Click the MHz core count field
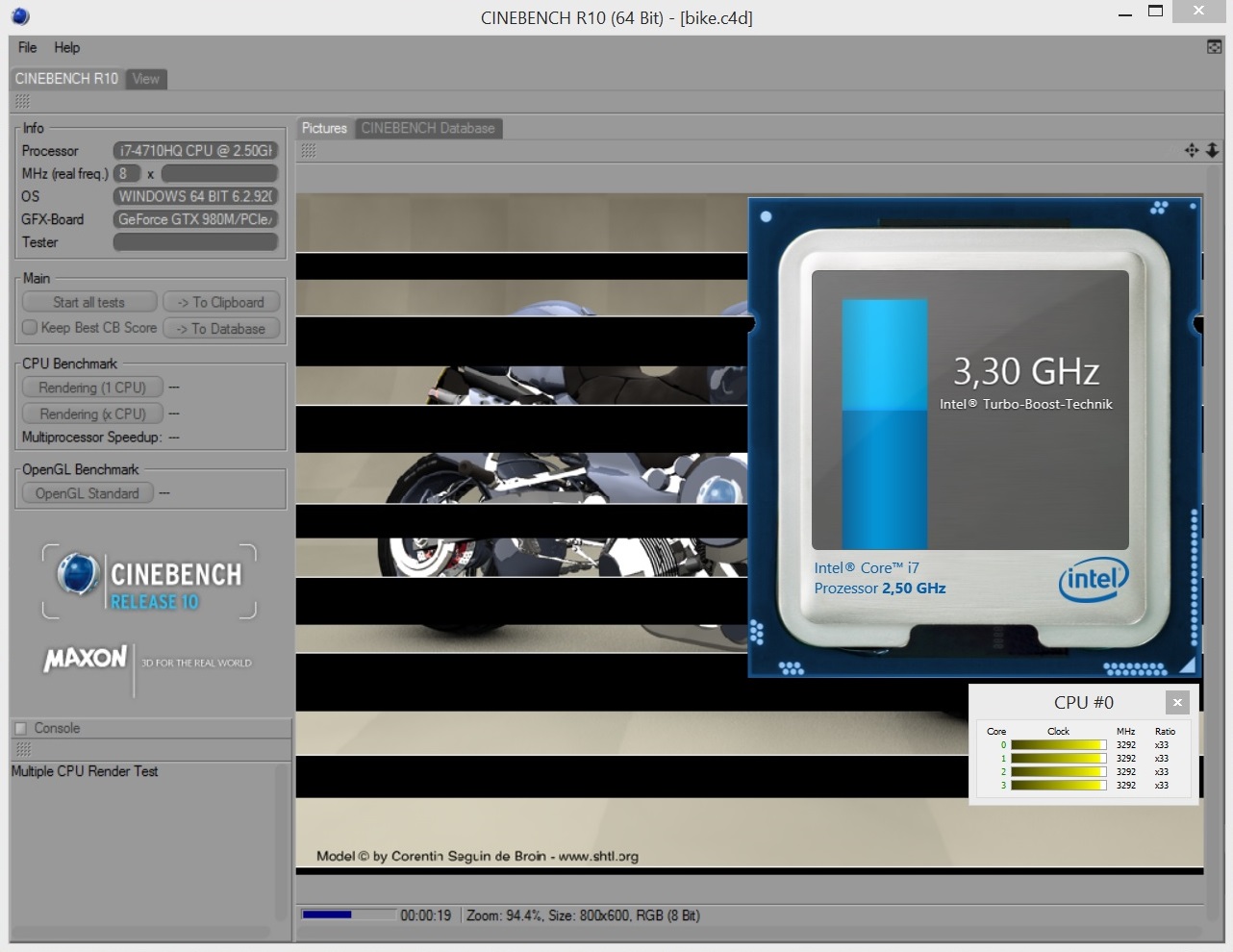1233x952 pixels. (x=127, y=173)
